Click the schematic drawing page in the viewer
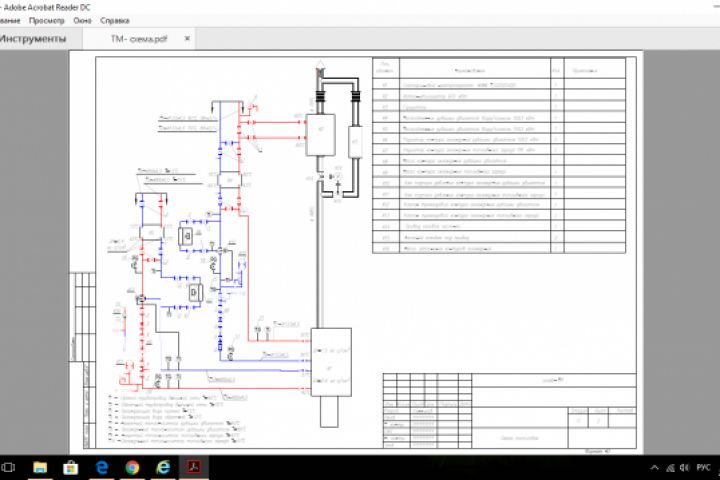The height and width of the screenshot is (480, 720). 356,252
